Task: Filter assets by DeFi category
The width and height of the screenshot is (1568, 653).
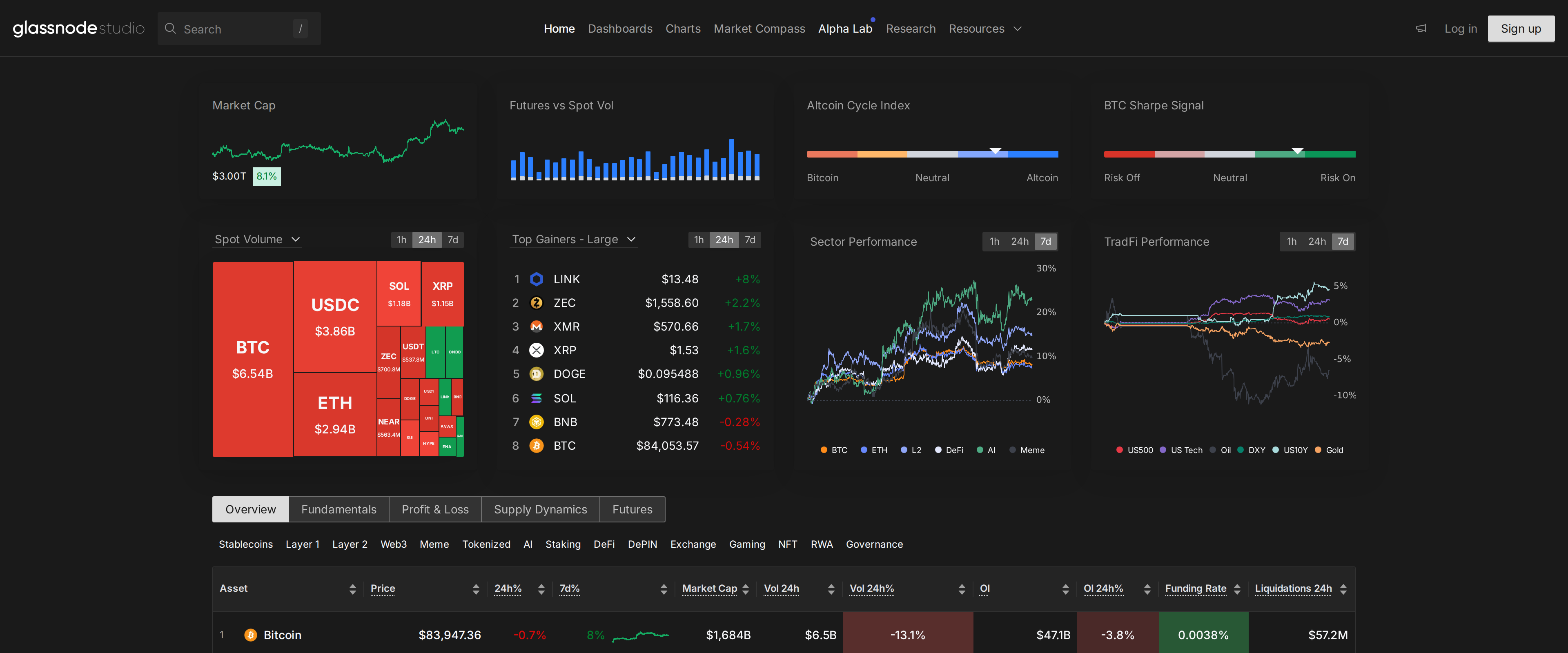Action: tap(604, 544)
